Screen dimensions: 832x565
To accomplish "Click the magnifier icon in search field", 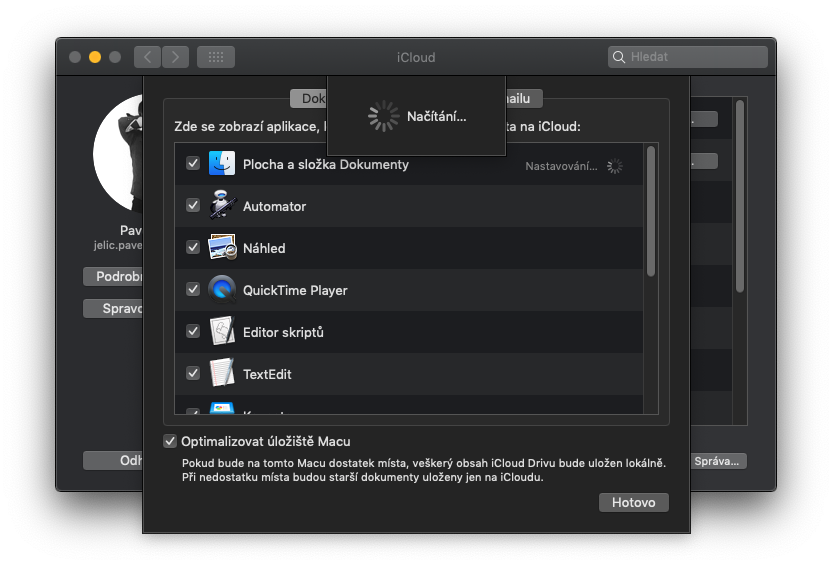I will (x=619, y=57).
